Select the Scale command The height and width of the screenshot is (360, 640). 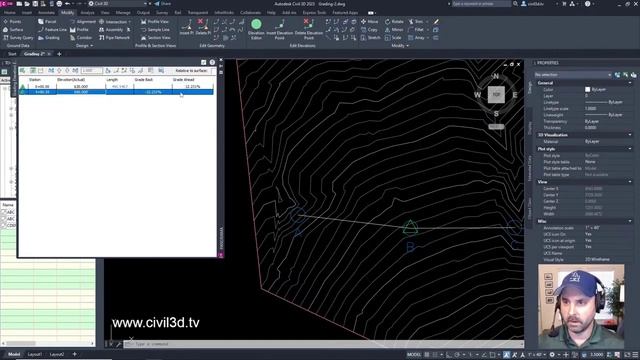393,38
